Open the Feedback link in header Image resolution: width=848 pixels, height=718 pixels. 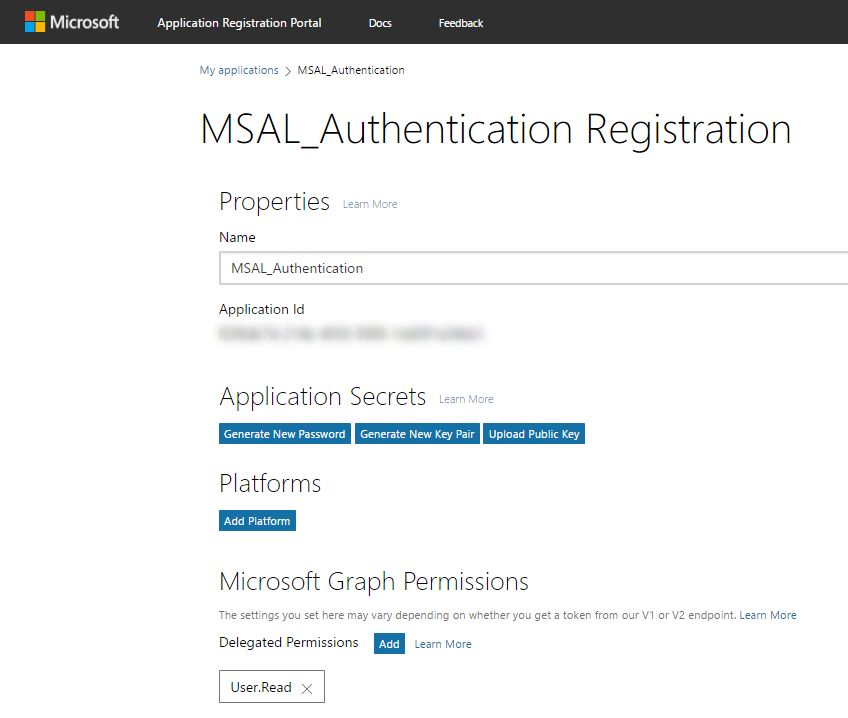coord(460,23)
